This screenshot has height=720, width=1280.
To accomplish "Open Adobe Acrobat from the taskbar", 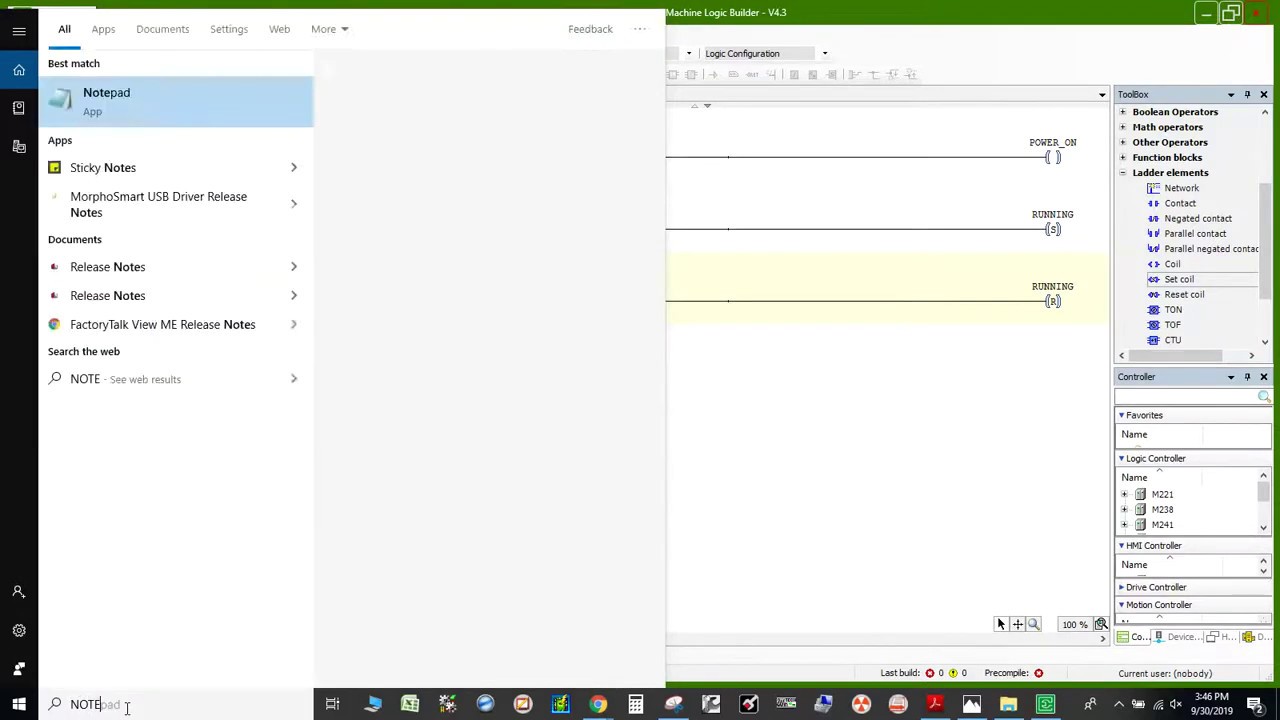I will [x=935, y=704].
